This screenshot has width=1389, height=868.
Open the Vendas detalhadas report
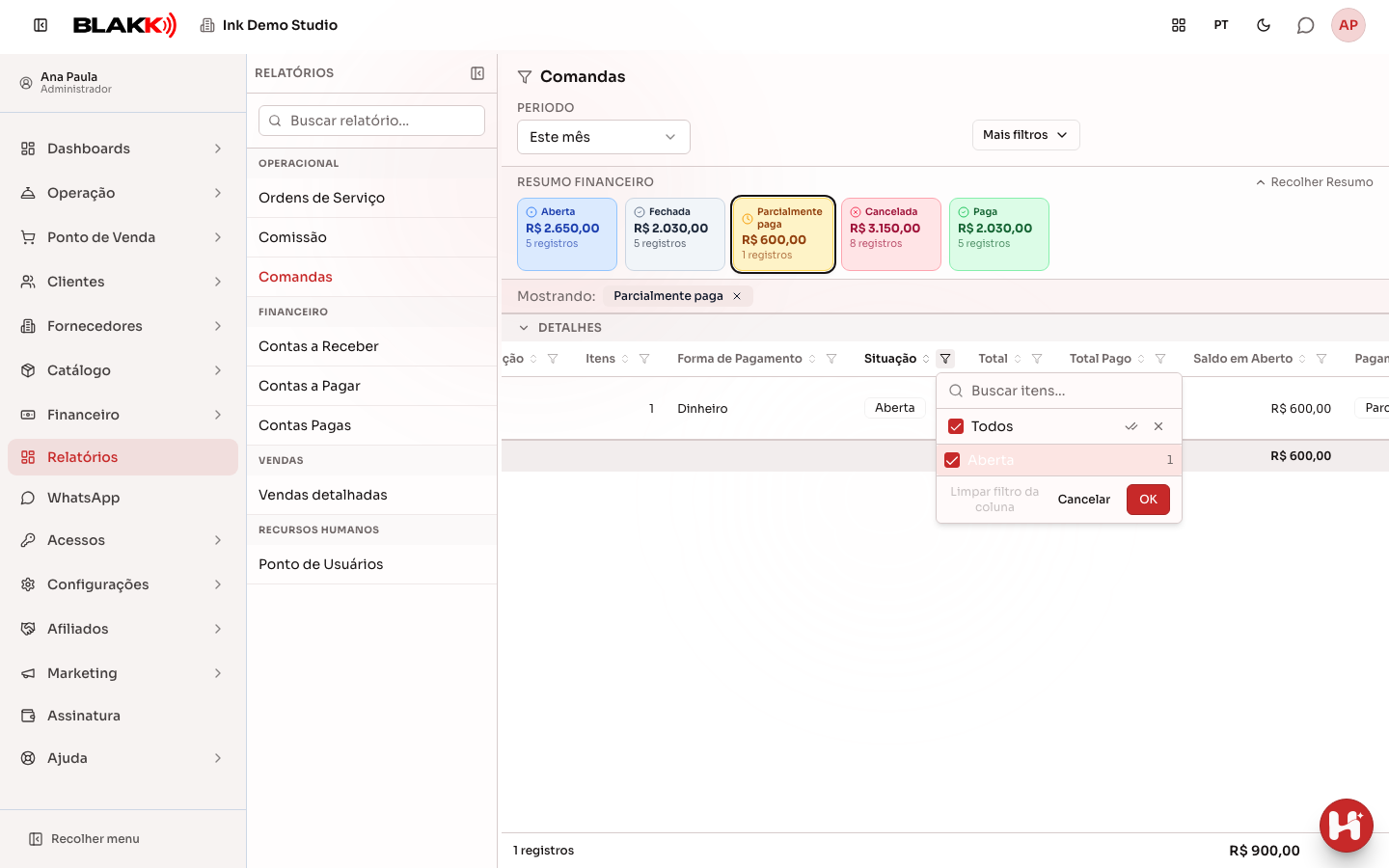[x=372, y=495]
